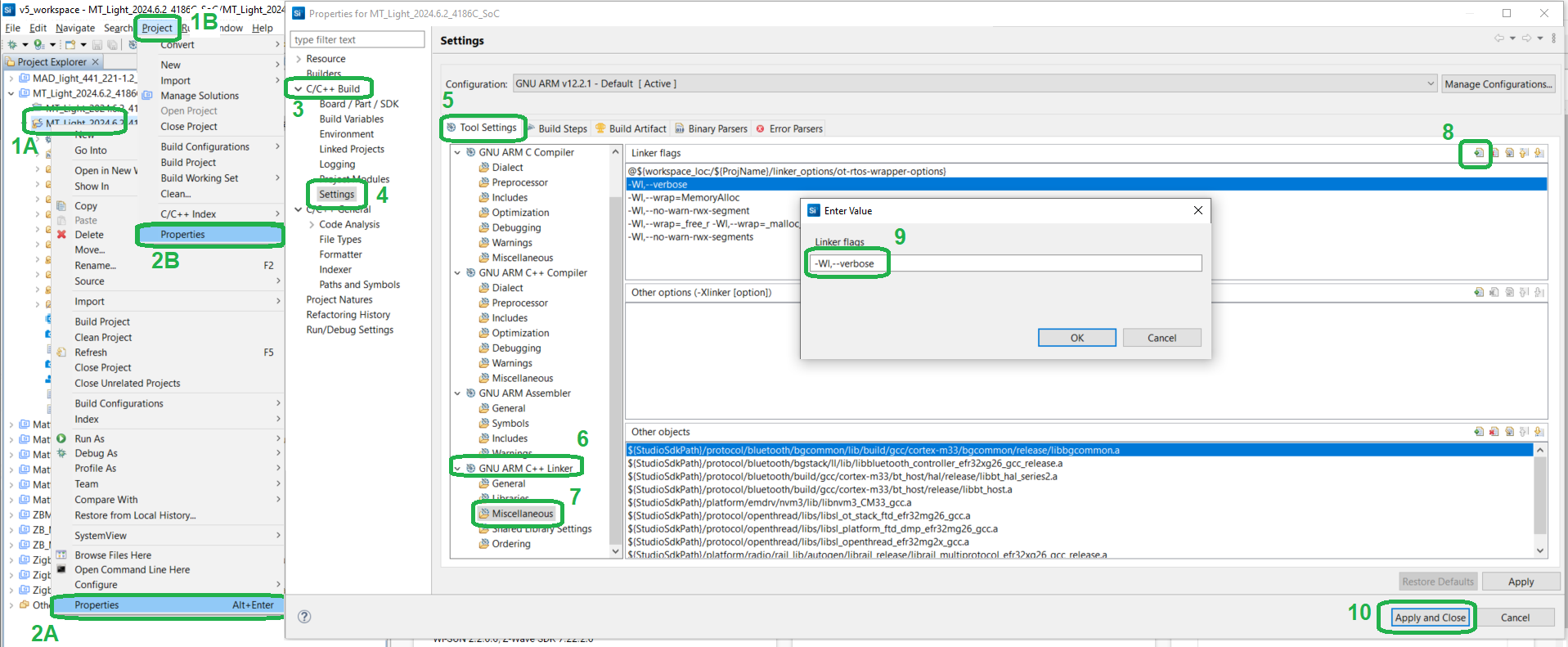The image size is (1568, 647).
Task: Open the Error Parsers tab
Action: (x=795, y=128)
